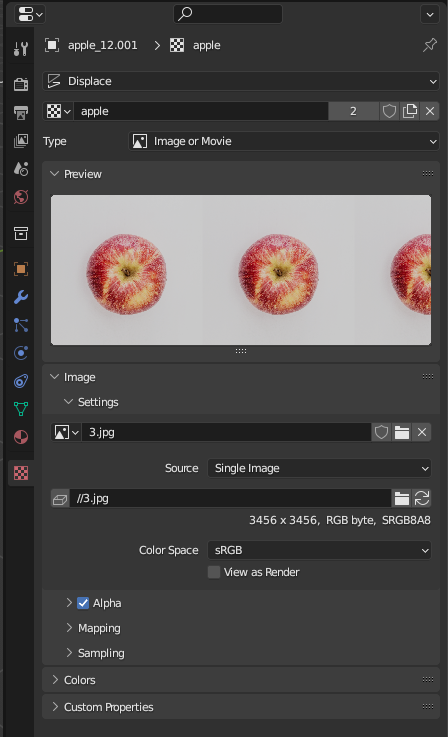Image resolution: width=448 pixels, height=737 pixels.
Task: Open the Object Constraints tab
Action: point(21,381)
